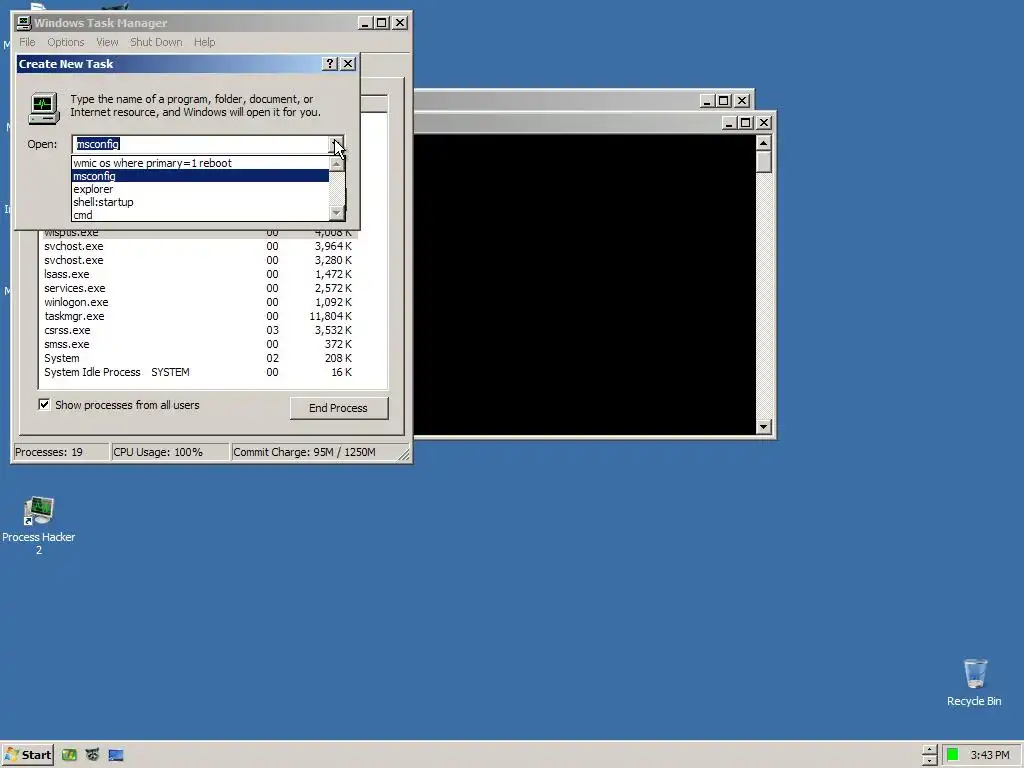Click the question mark help button in Create New Task
The width and height of the screenshot is (1024, 768).
click(330, 63)
